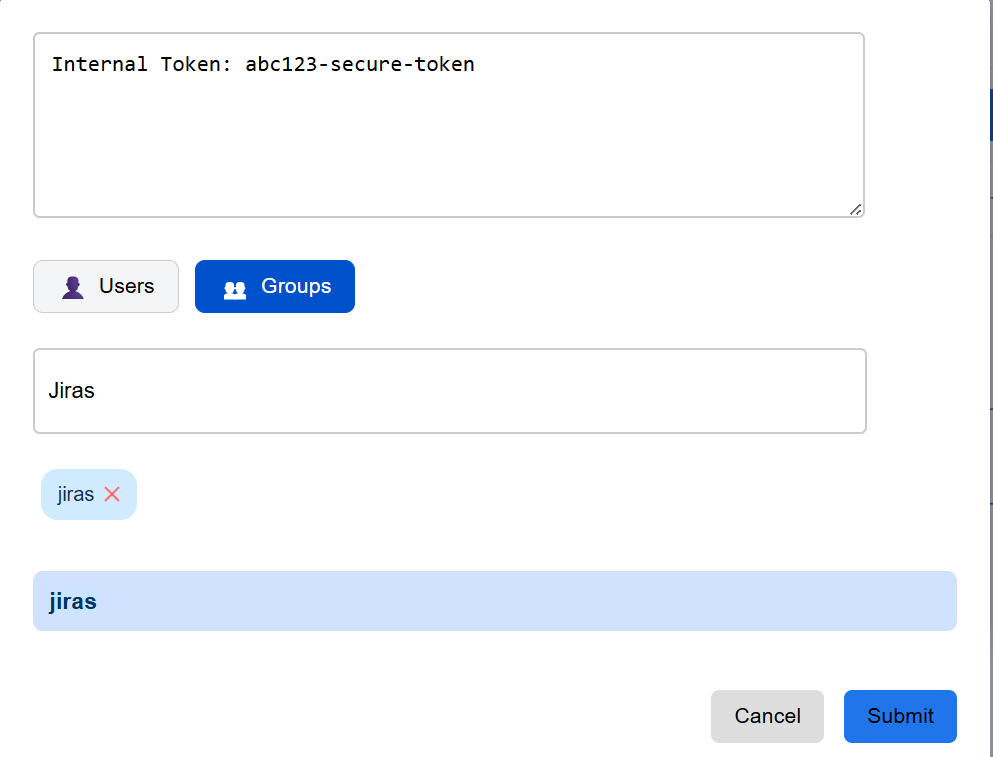Switch to the Users tab

(106, 287)
